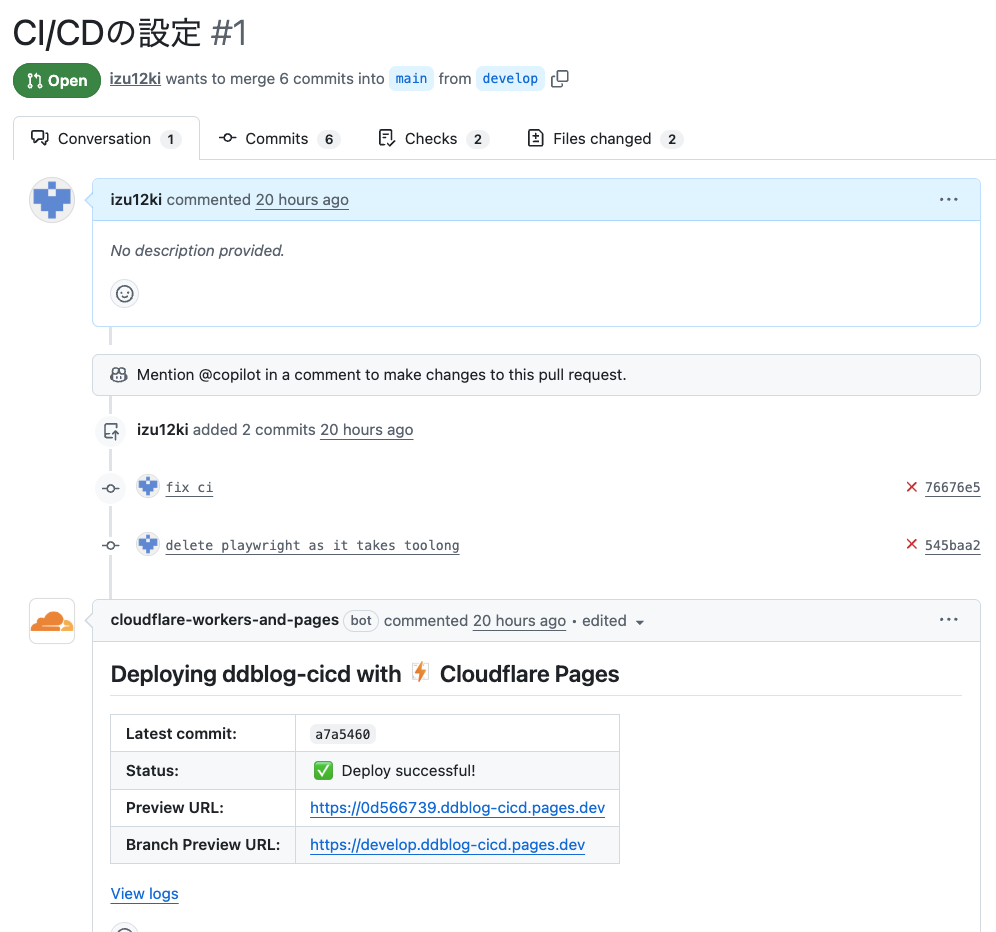Open options menu on Cloudflare bot comment
This screenshot has width=996, height=932.
coord(948,620)
